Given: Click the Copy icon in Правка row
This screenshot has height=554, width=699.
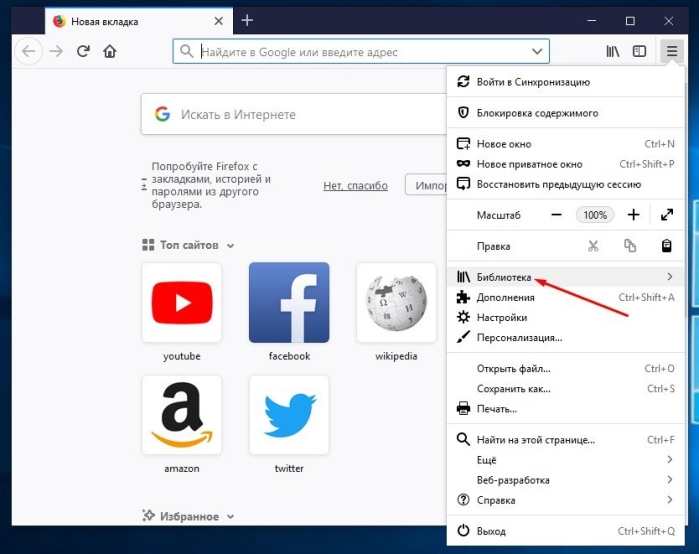Looking at the screenshot, I should point(630,246).
